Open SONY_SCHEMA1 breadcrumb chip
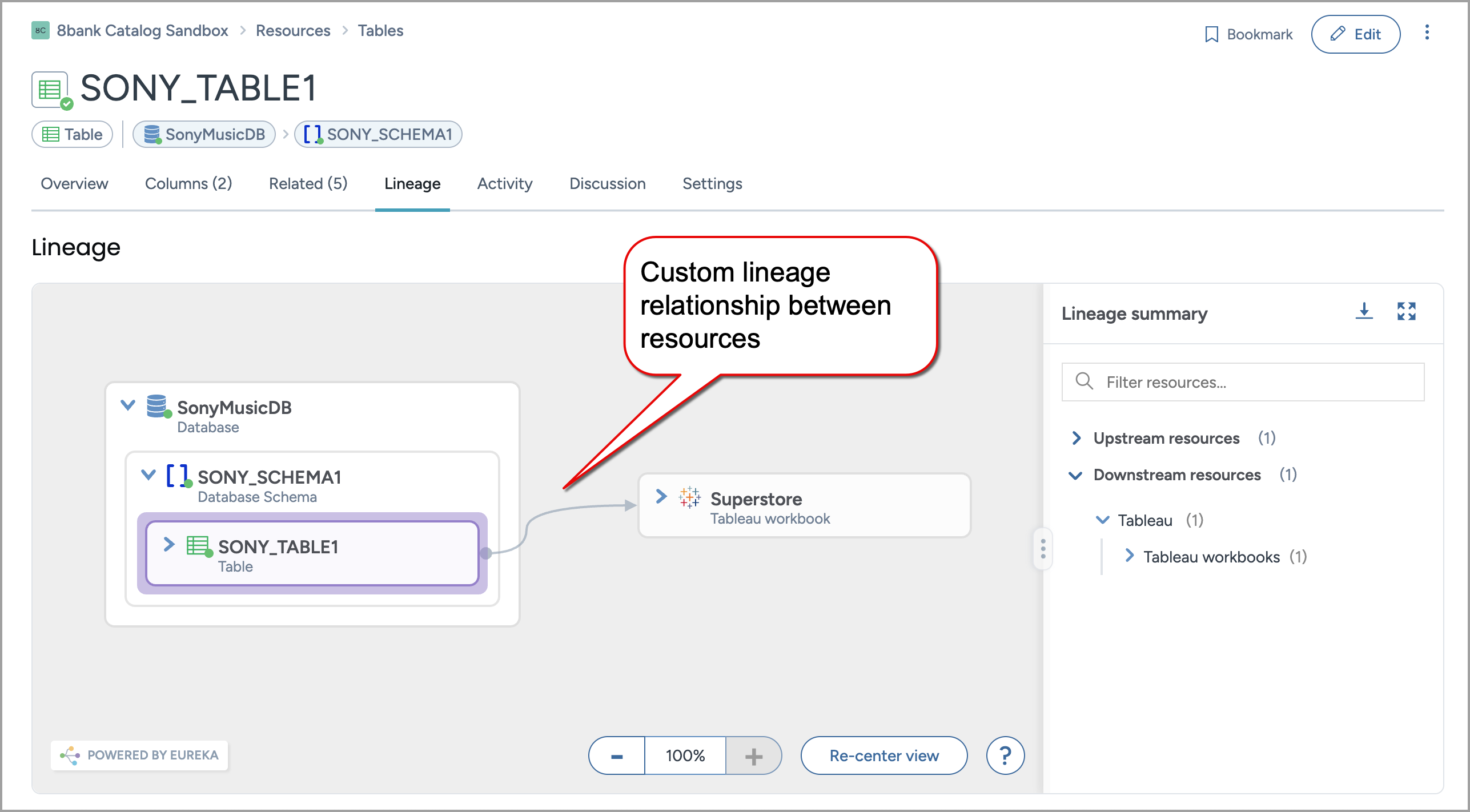The height and width of the screenshot is (812, 1470). (378, 134)
